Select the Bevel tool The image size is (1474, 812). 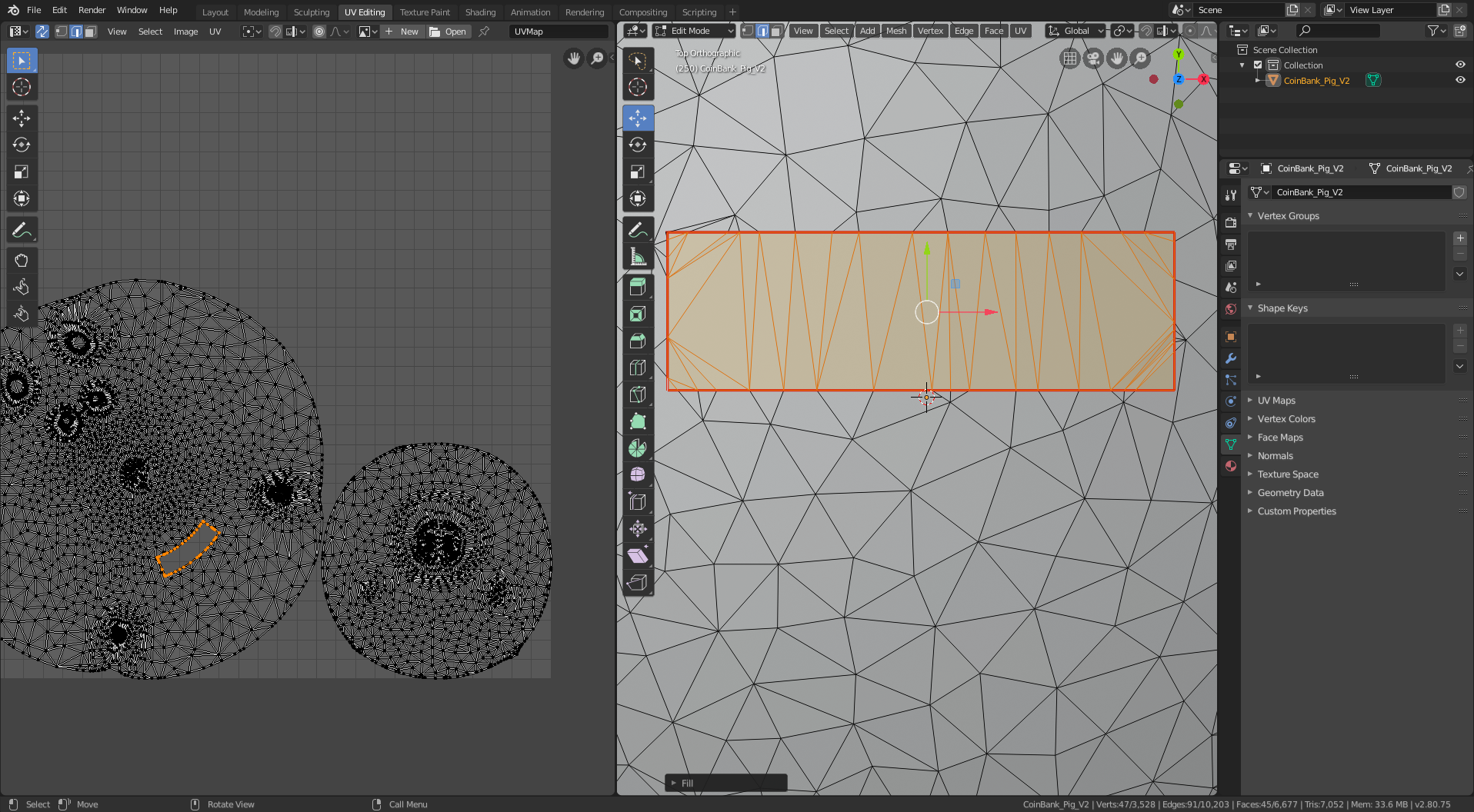tap(638, 341)
